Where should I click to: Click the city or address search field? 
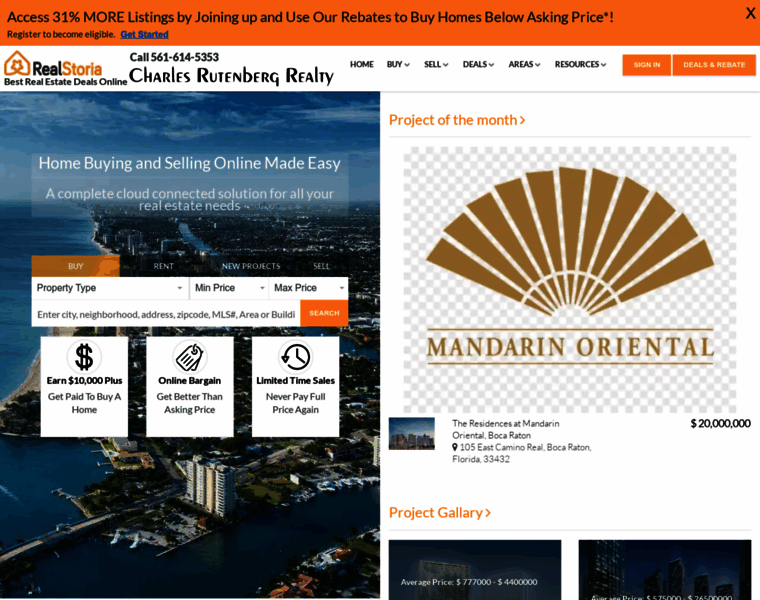pyautogui.click(x=166, y=314)
